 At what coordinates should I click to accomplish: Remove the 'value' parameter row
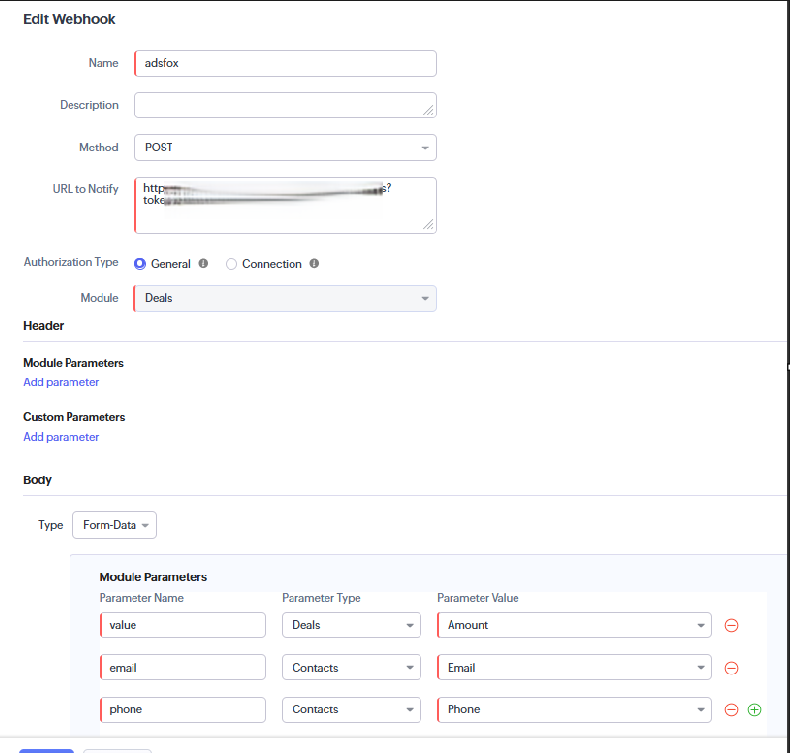[731, 626]
